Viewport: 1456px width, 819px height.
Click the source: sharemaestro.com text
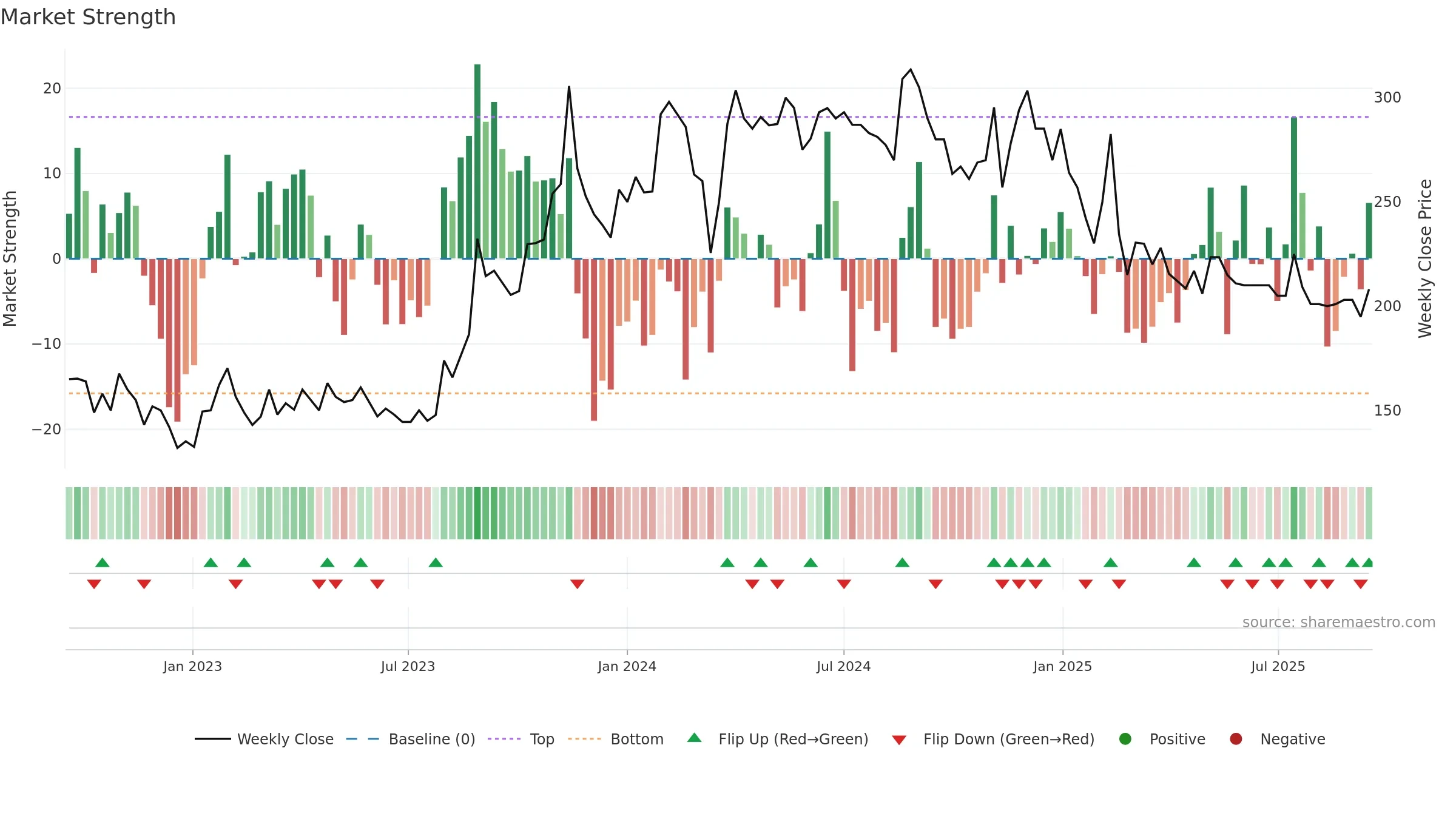[1339, 622]
